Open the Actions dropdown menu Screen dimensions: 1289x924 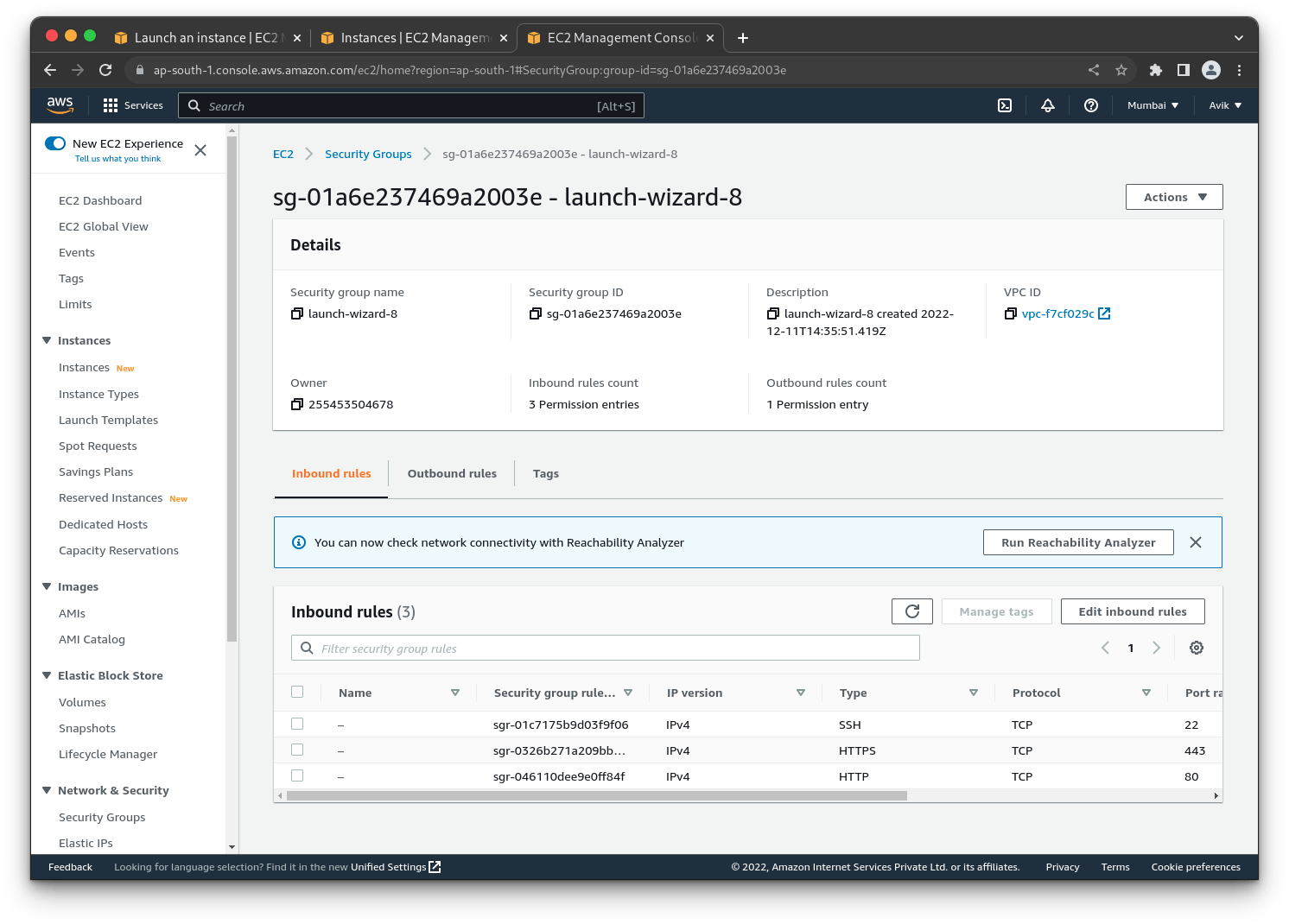[x=1173, y=196]
